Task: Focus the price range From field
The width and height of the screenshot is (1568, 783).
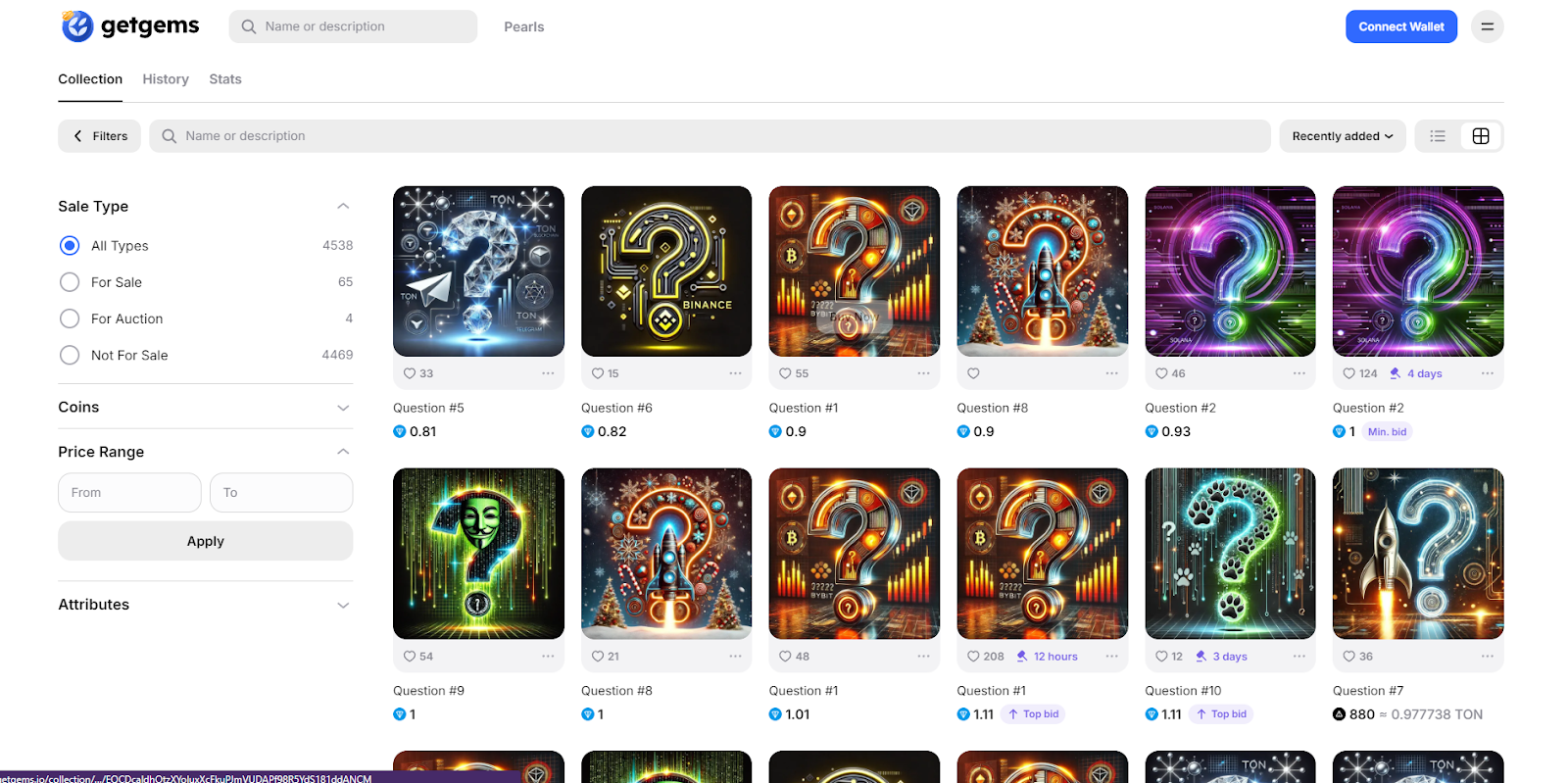Action: click(x=129, y=493)
